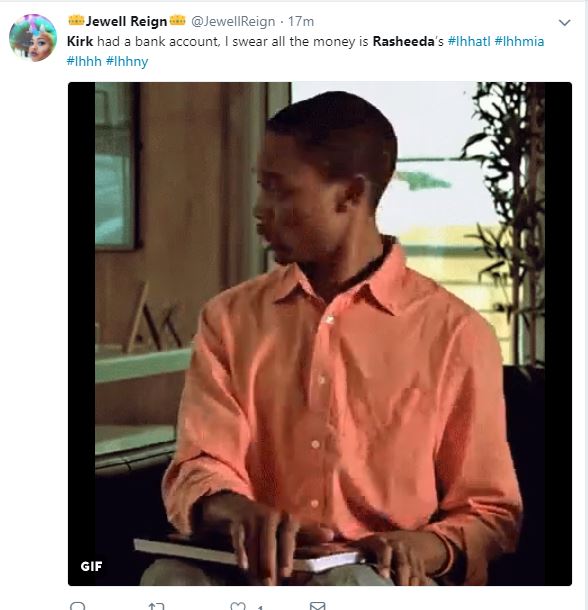The width and height of the screenshot is (588, 610).
Task: Open the #lhhmia hashtag
Action: (x=519, y=41)
